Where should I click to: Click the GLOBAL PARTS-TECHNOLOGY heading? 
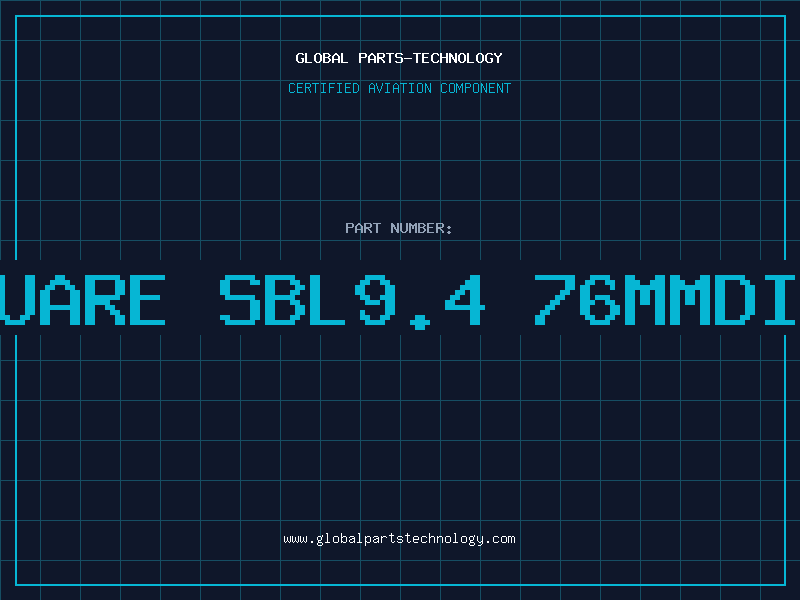point(399,58)
